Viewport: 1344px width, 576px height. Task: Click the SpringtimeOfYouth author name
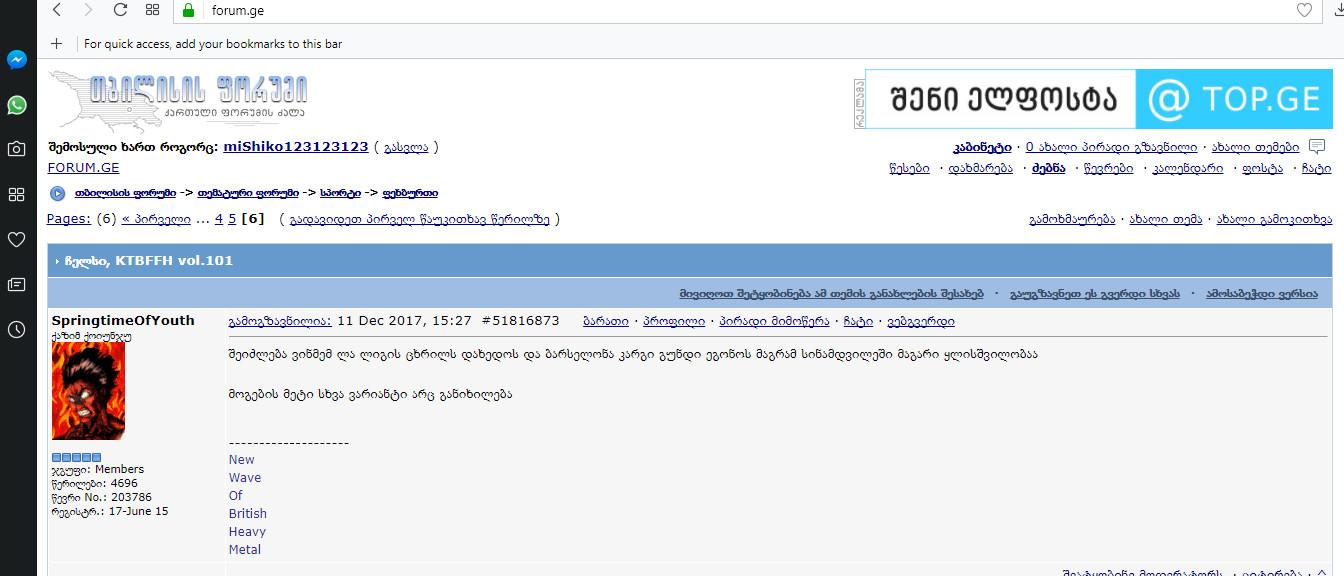(123, 320)
